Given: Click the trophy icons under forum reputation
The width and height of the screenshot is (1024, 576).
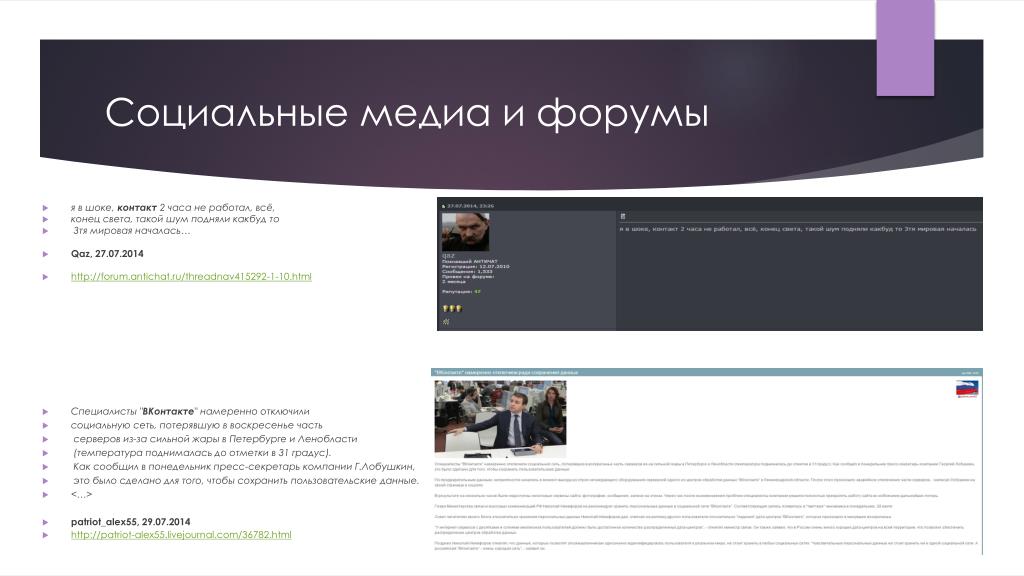Looking at the screenshot, I should (x=452, y=308).
